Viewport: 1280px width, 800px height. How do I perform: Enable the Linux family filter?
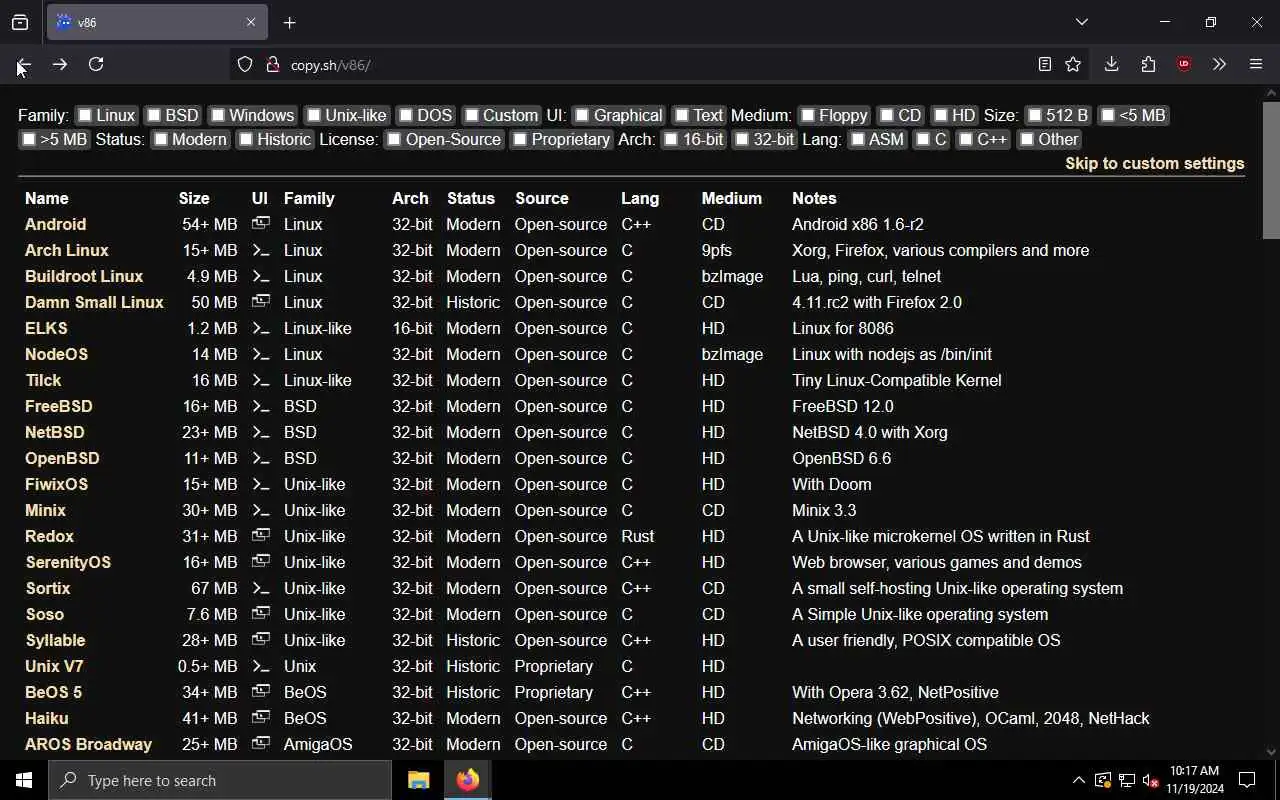point(85,115)
